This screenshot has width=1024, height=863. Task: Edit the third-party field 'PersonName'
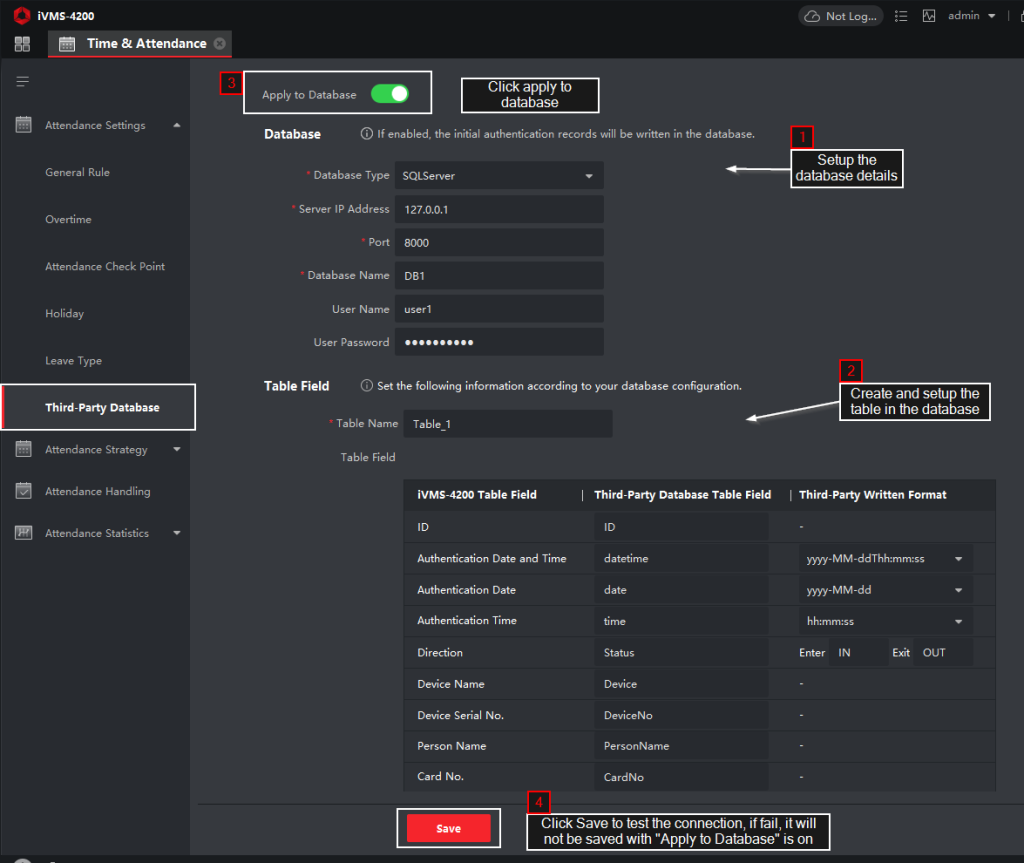681,746
